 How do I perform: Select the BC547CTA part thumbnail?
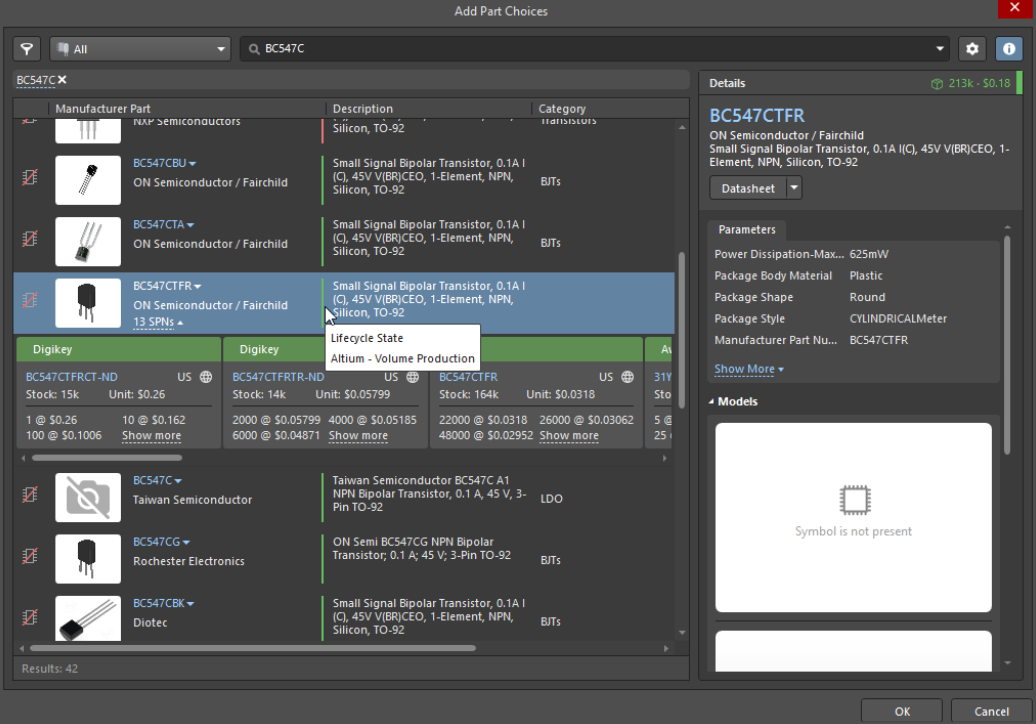[x=88, y=242]
